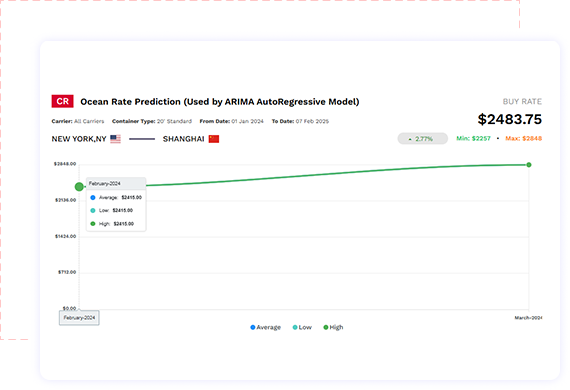
Task: Toggle the High legend series
Action: 333,327
